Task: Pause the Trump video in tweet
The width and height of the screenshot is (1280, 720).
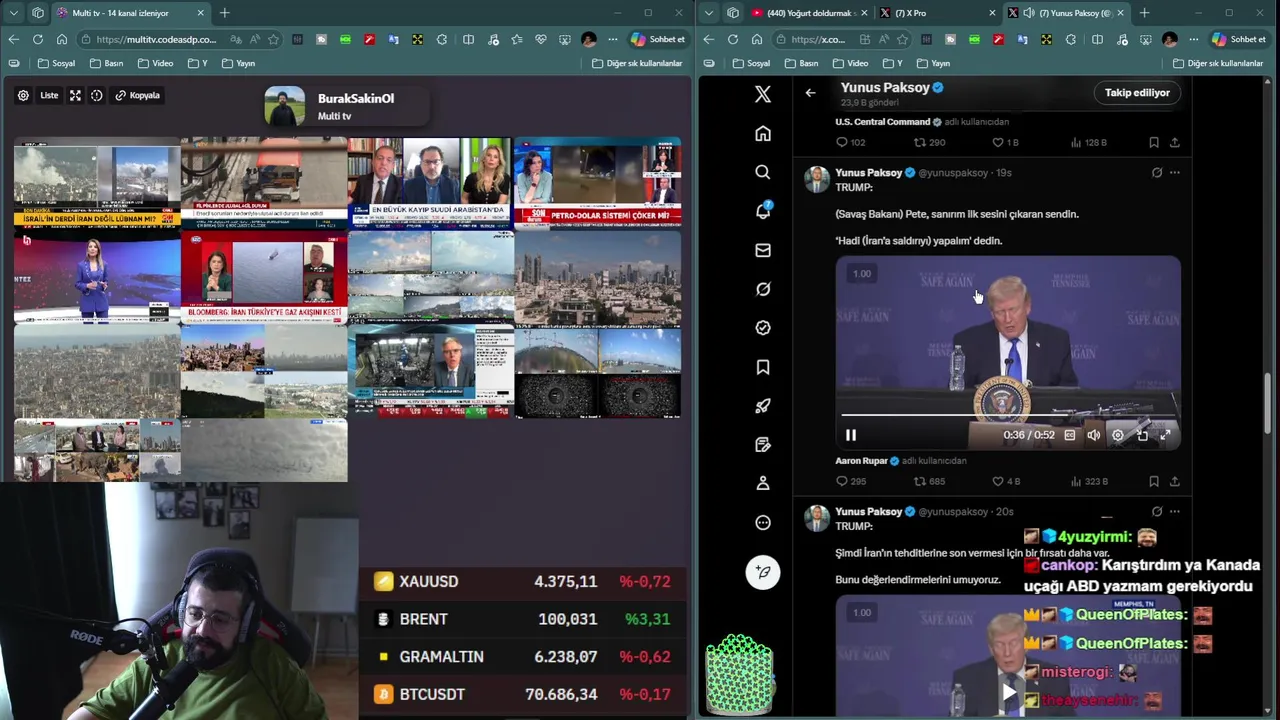Action: 851,435
